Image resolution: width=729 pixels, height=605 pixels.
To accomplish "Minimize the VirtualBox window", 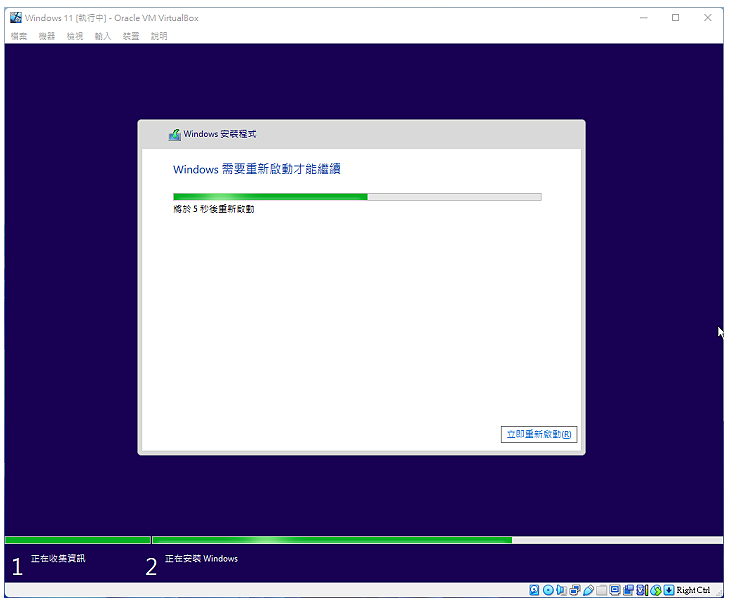I will (644, 18).
